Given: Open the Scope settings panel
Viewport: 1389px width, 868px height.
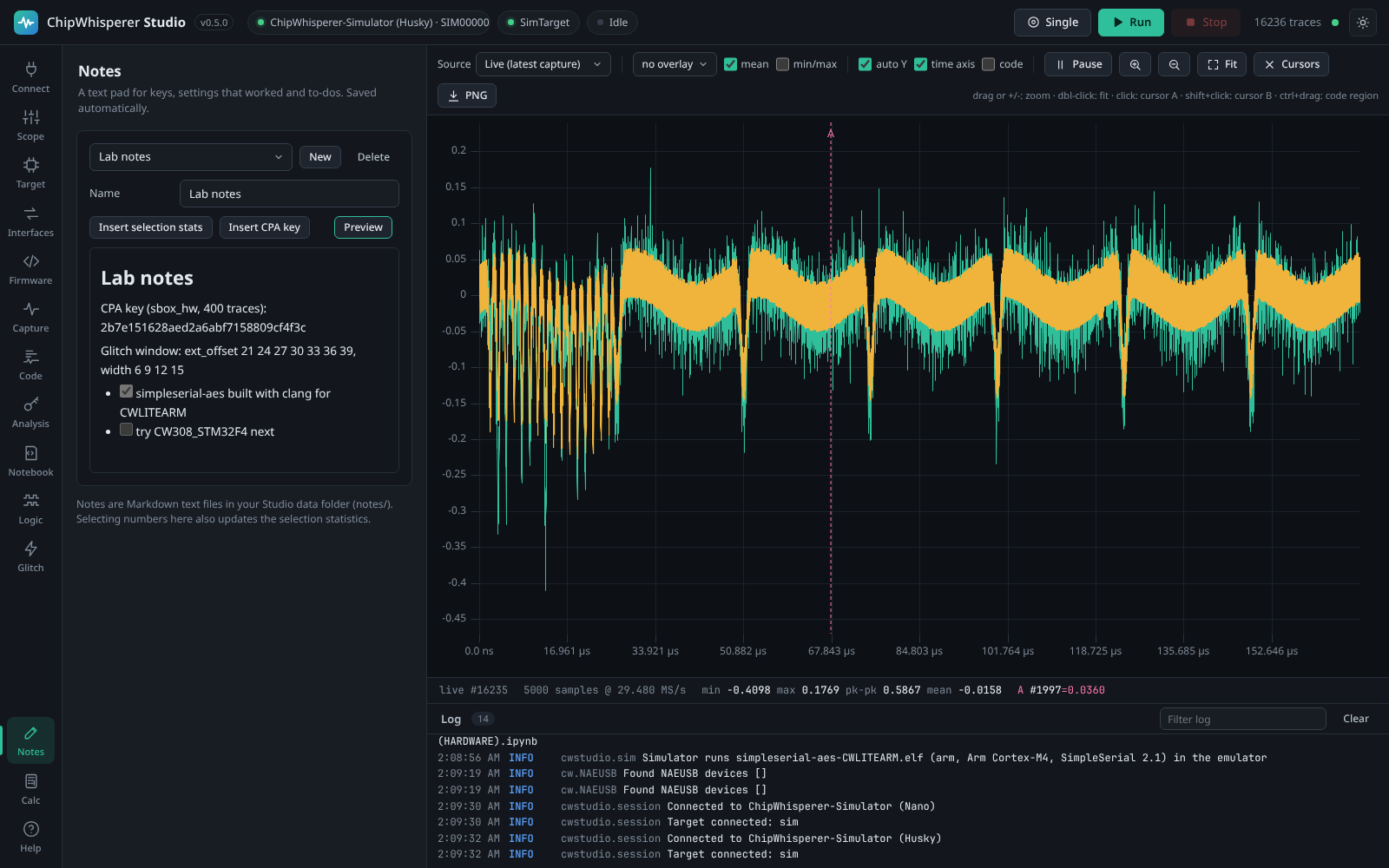Looking at the screenshot, I should pos(30,125).
